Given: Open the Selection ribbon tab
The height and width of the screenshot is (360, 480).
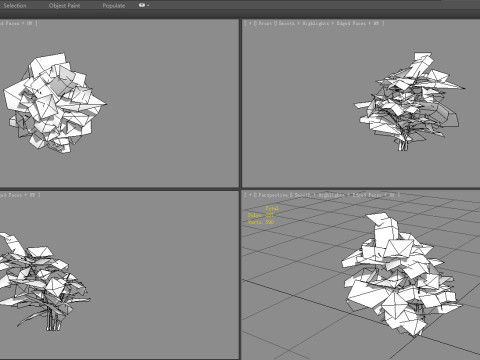Looking at the screenshot, I should click(15, 6).
